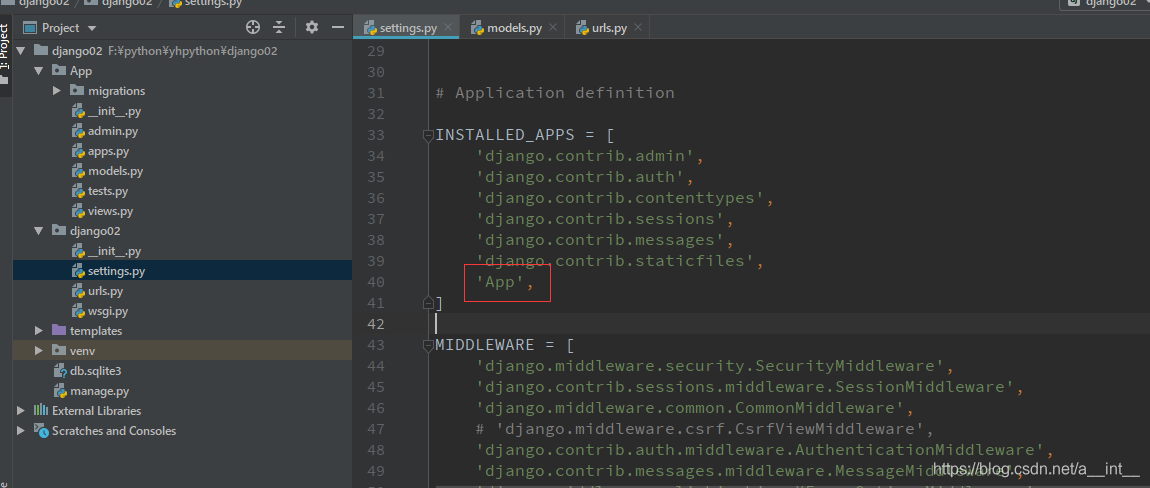Close the models.py tab

coord(553,28)
